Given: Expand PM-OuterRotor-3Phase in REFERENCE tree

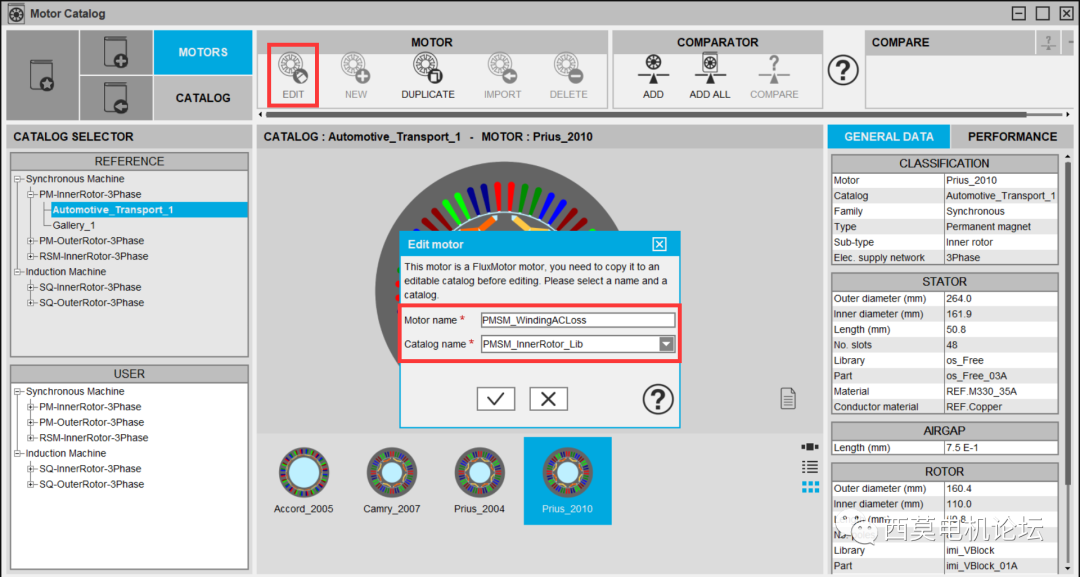Looking at the screenshot, I should point(31,241).
